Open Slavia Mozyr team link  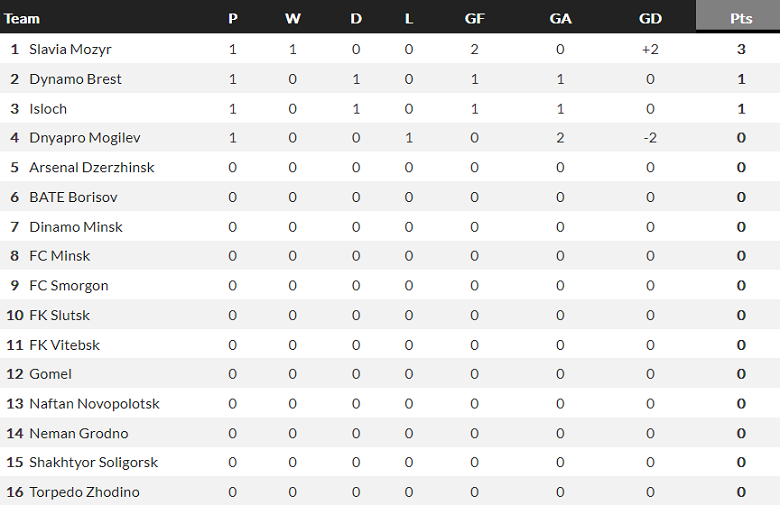coord(70,49)
